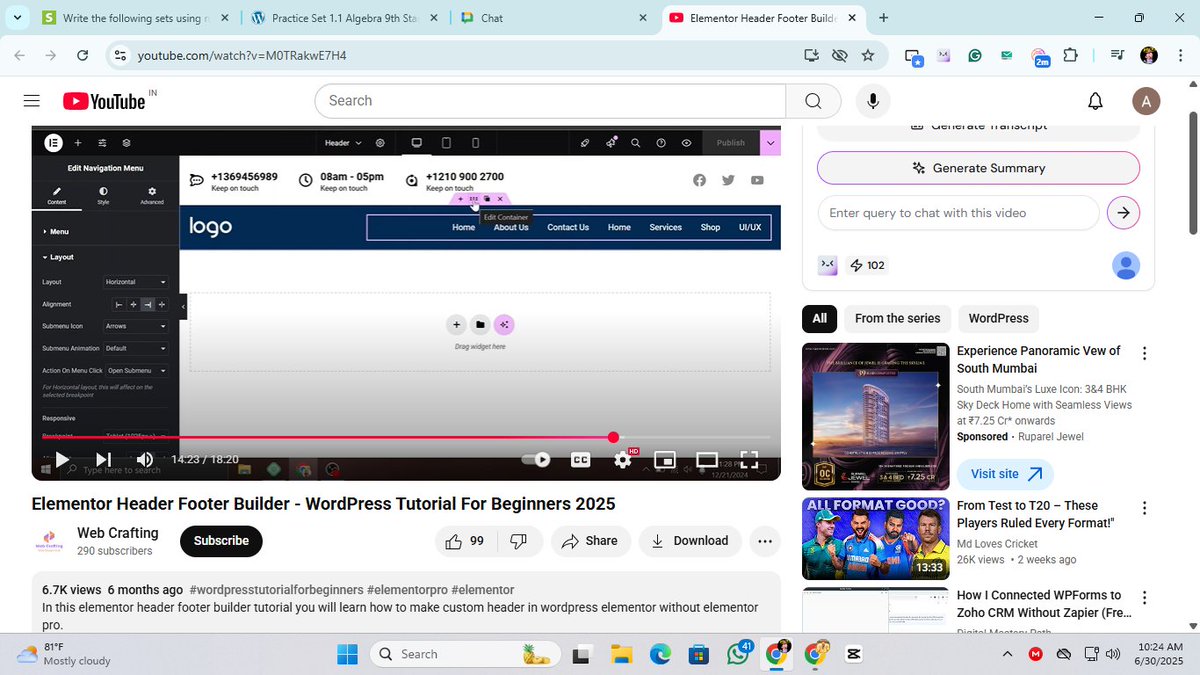Screen dimensions: 1200x675
Task: Open the YouTube account avatar A
Action: tap(1146, 101)
